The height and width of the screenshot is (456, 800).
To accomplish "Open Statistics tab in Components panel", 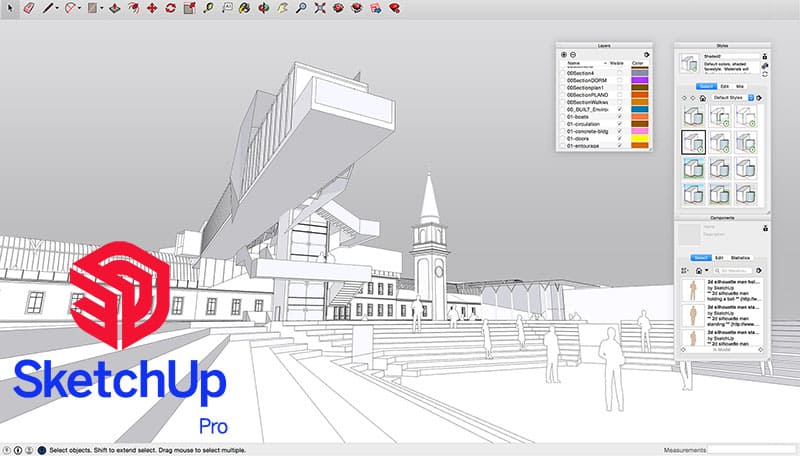I will (740, 258).
